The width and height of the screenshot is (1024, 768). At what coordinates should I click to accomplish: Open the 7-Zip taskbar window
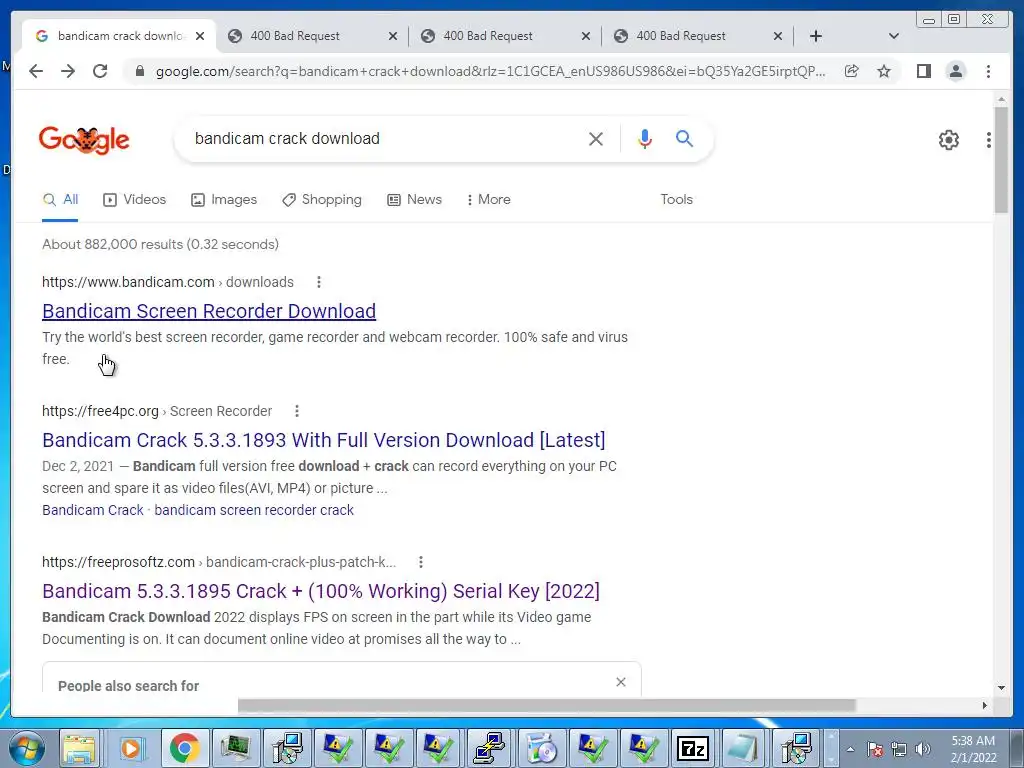pyautogui.click(x=693, y=748)
